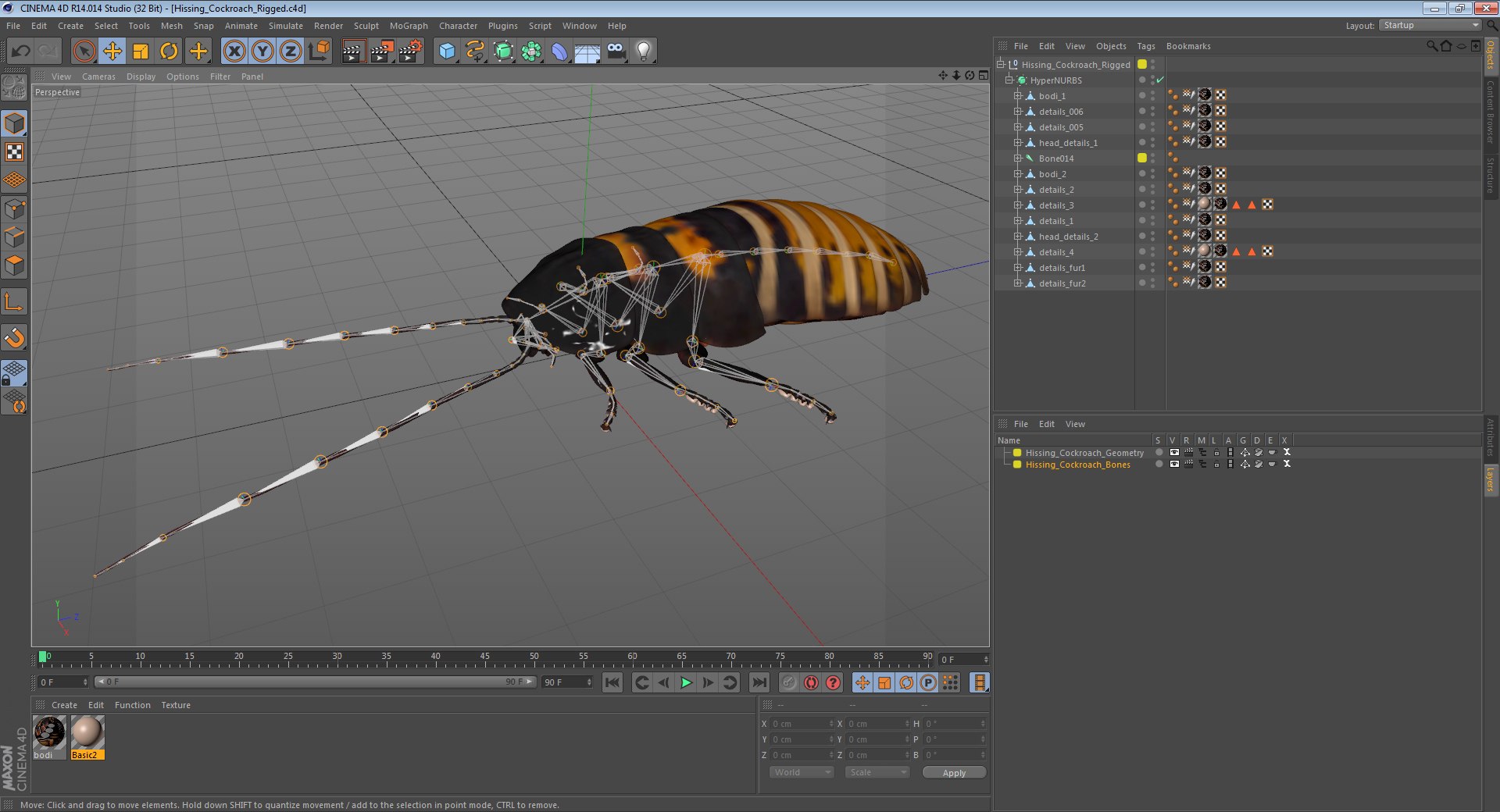Play the animation forward
This screenshot has height=812, width=1500.
pos(686,683)
